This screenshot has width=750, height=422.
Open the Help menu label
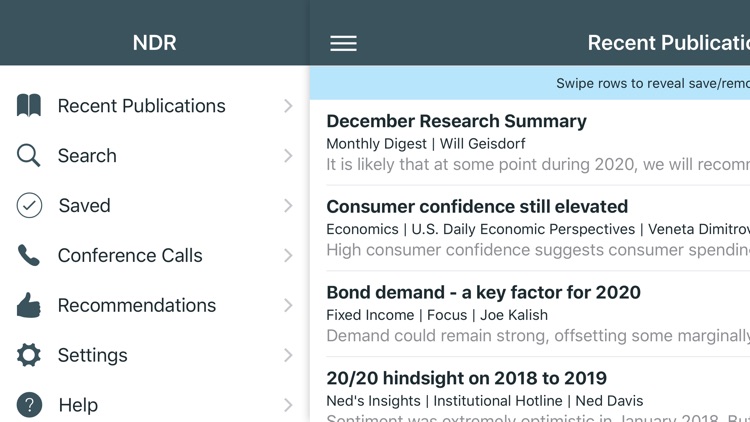point(78,405)
